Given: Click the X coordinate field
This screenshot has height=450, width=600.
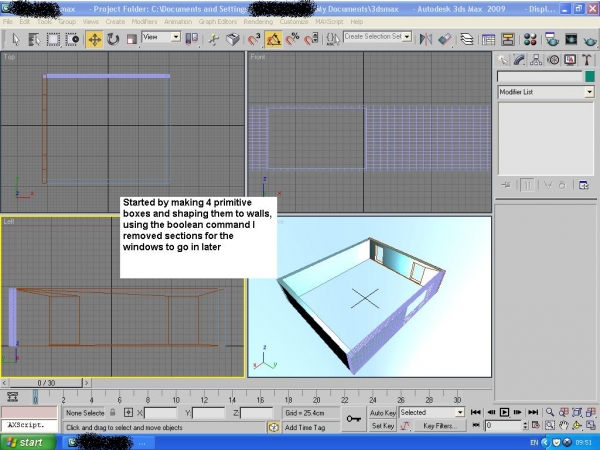Looking at the screenshot, I should 160,413.
